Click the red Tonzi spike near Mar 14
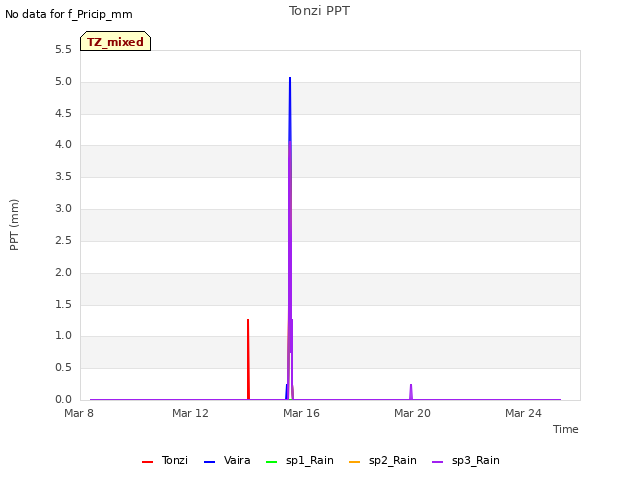This screenshot has height=480, width=640. click(x=248, y=359)
